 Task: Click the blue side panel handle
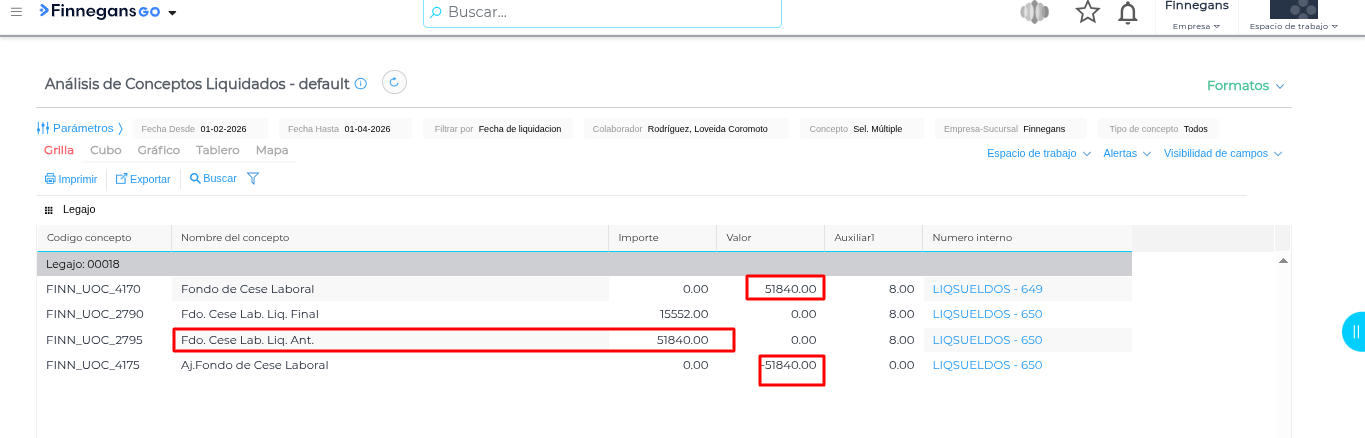[1354, 331]
